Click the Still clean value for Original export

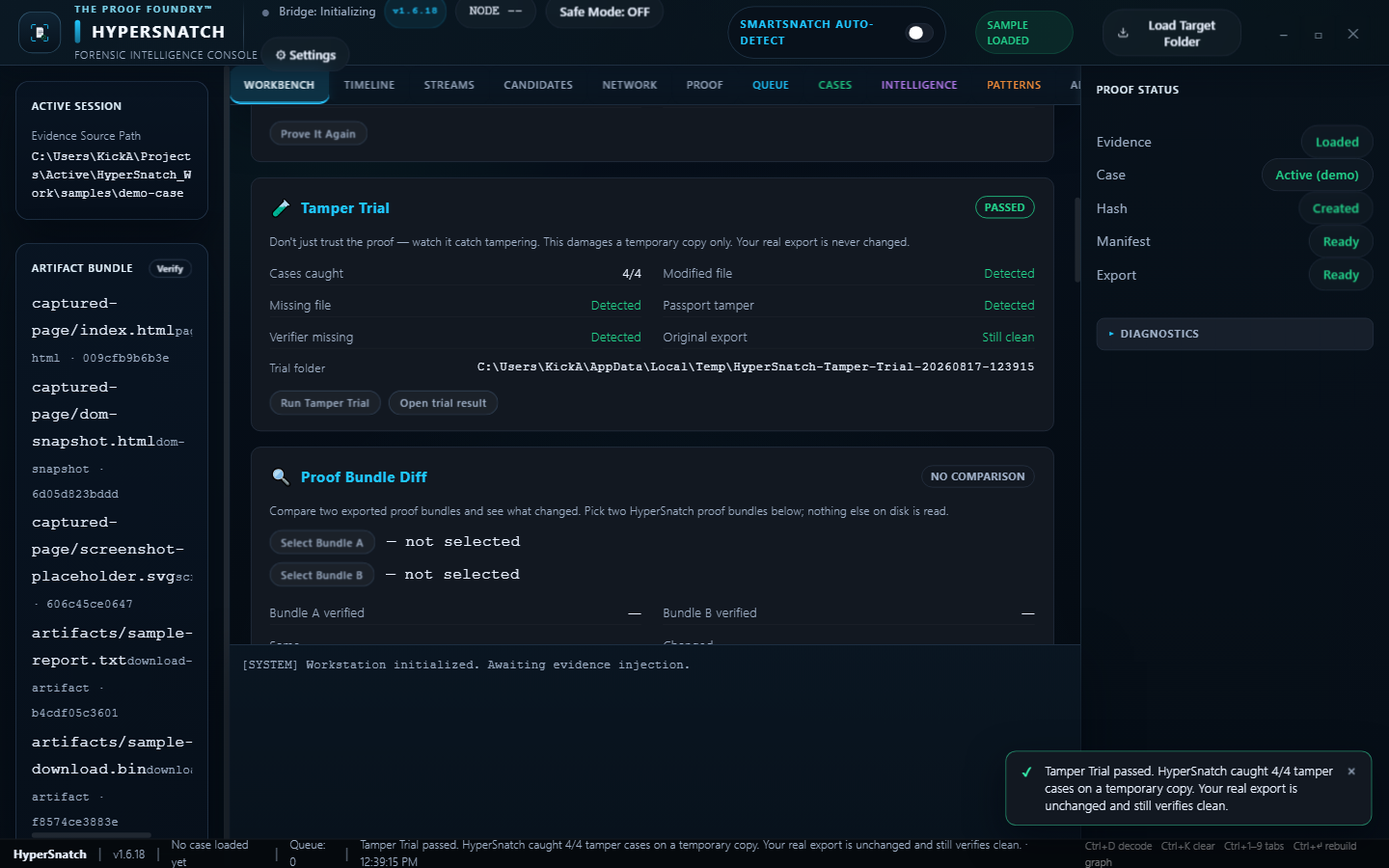1008,338
